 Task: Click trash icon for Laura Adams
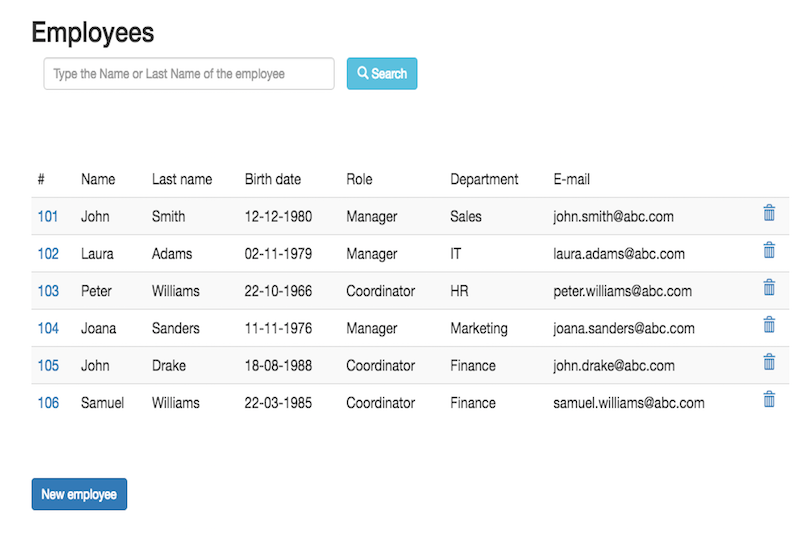tap(769, 250)
